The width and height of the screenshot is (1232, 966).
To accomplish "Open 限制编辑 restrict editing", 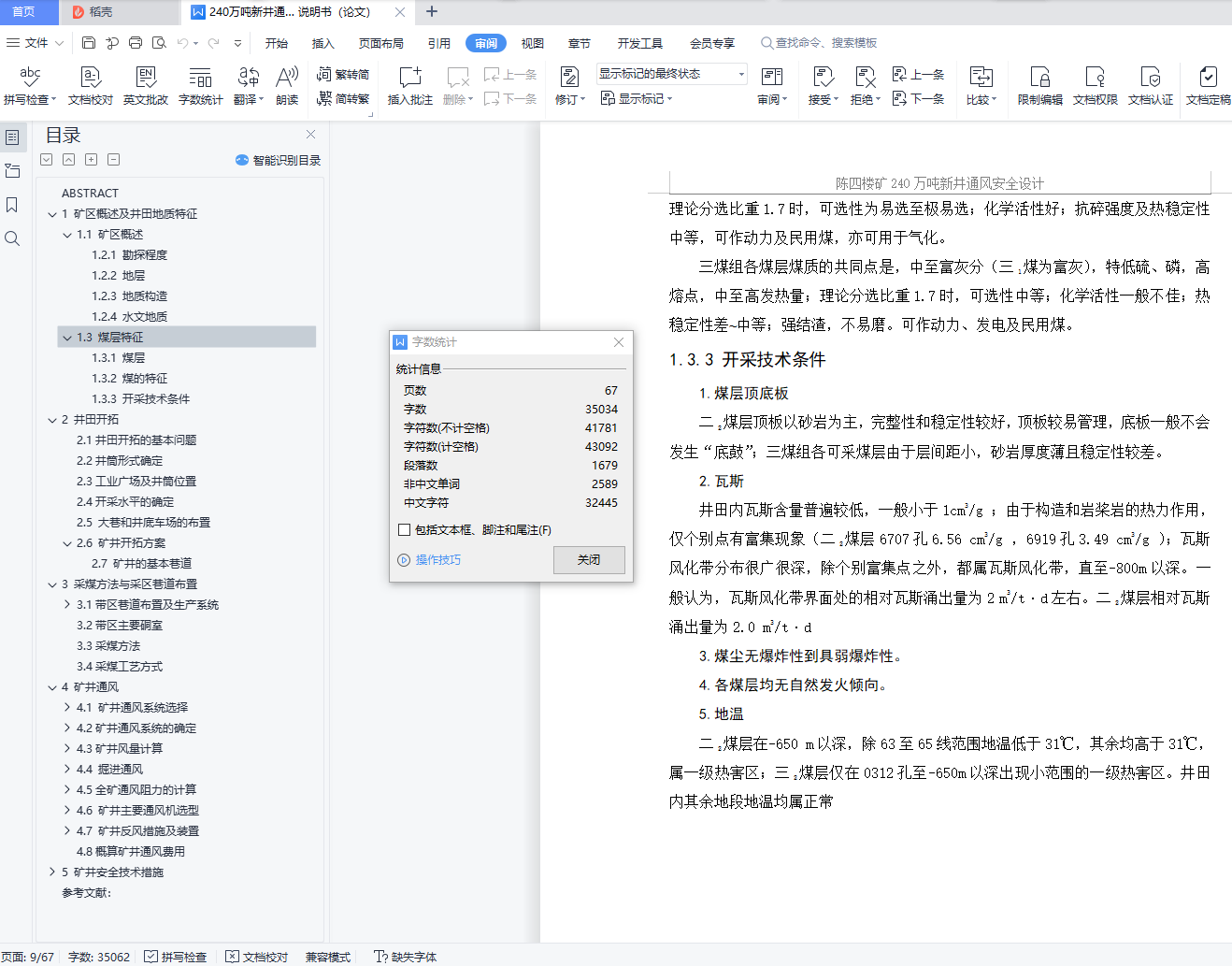I will pyautogui.click(x=1040, y=84).
